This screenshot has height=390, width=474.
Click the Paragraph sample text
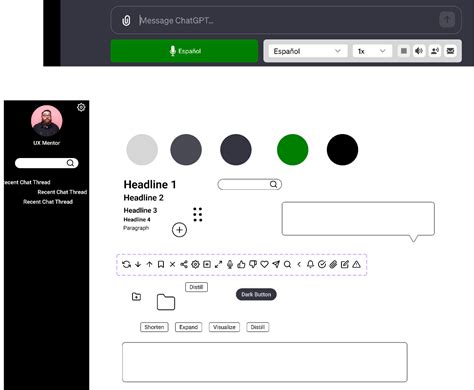[136, 228]
